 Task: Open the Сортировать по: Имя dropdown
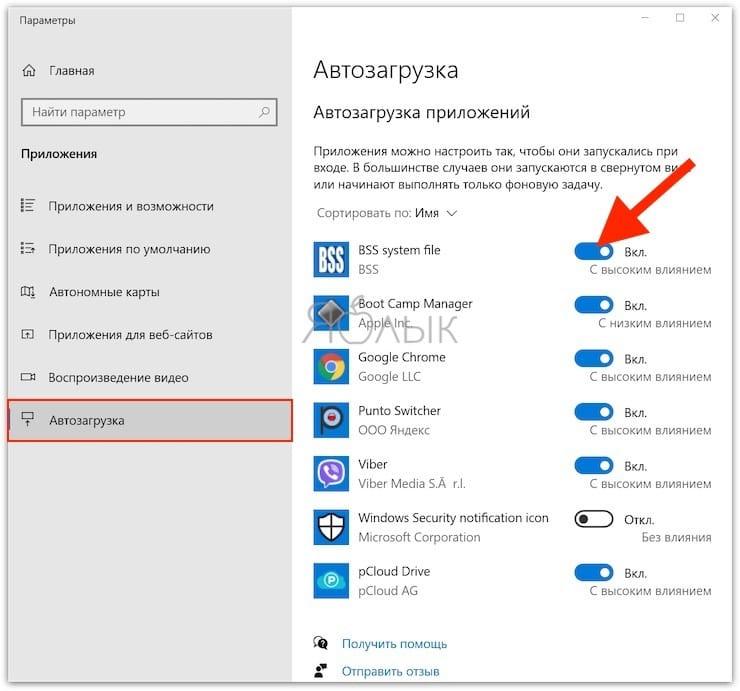point(387,213)
